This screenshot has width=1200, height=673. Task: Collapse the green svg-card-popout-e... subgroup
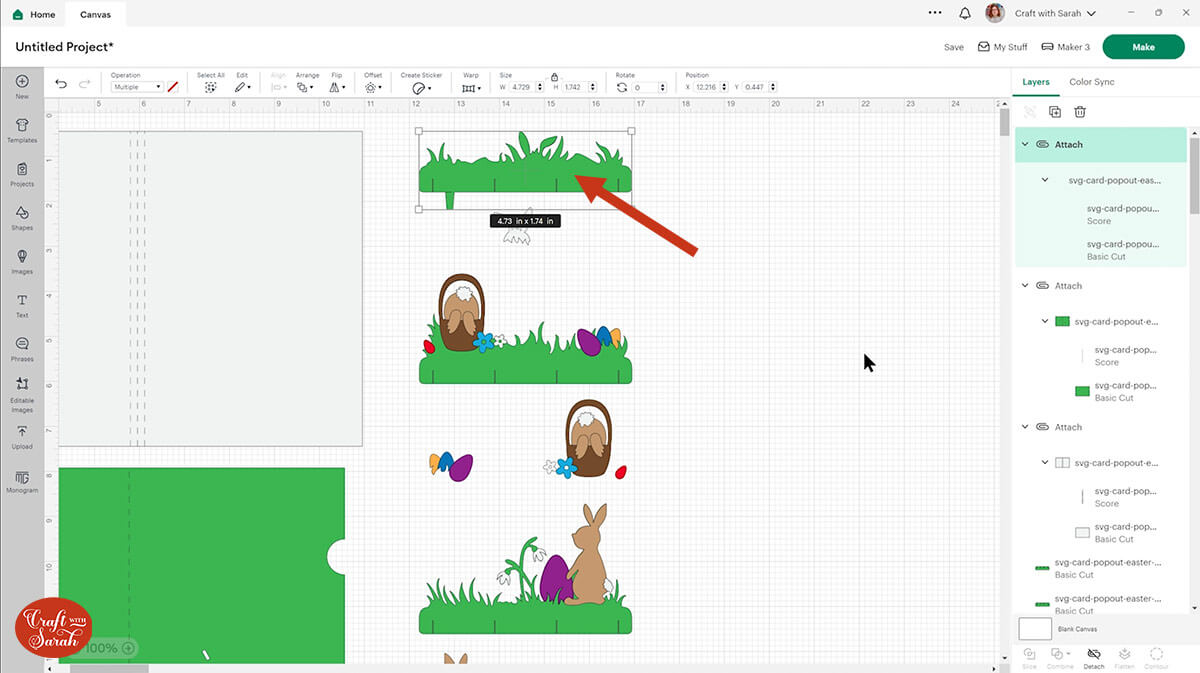pyautogui.click(x=1045, y=321)
